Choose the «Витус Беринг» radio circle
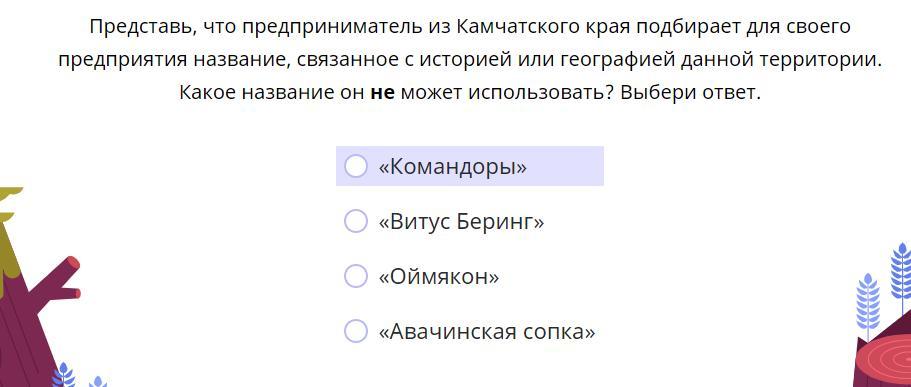The width and height of the screenshot is (911, 387). tap(356, 221)
